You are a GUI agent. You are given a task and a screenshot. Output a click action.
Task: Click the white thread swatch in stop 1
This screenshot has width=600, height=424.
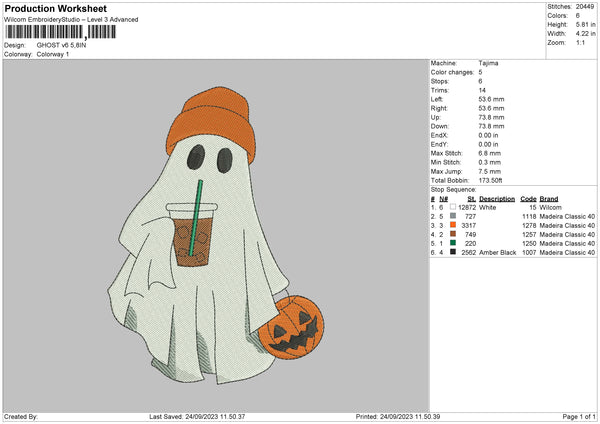point(453,207)
